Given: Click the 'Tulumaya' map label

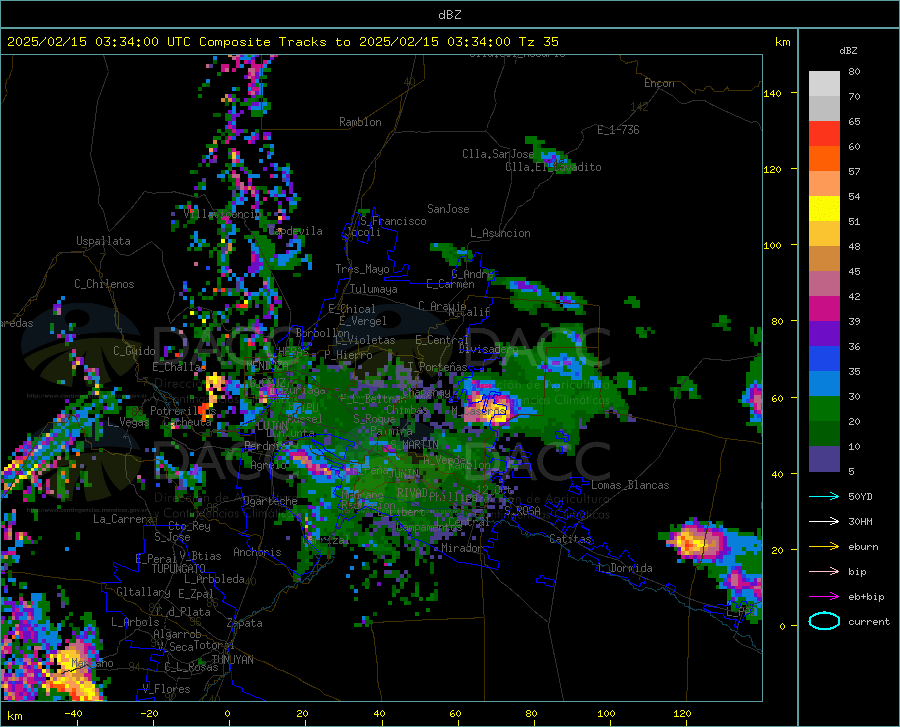Looking at the screenshot, I should 374,289.
